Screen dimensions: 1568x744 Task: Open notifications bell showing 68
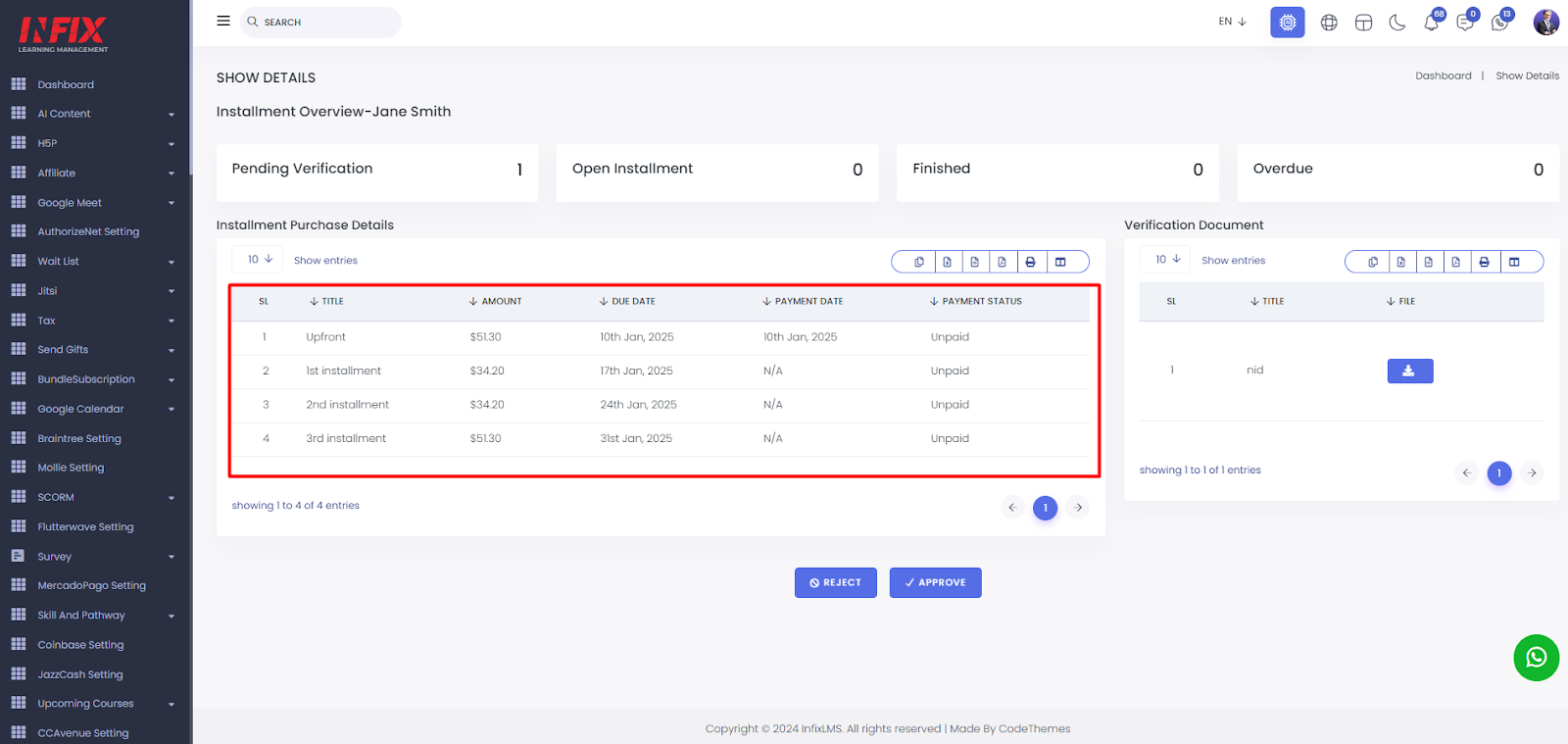pos(1432,22)
